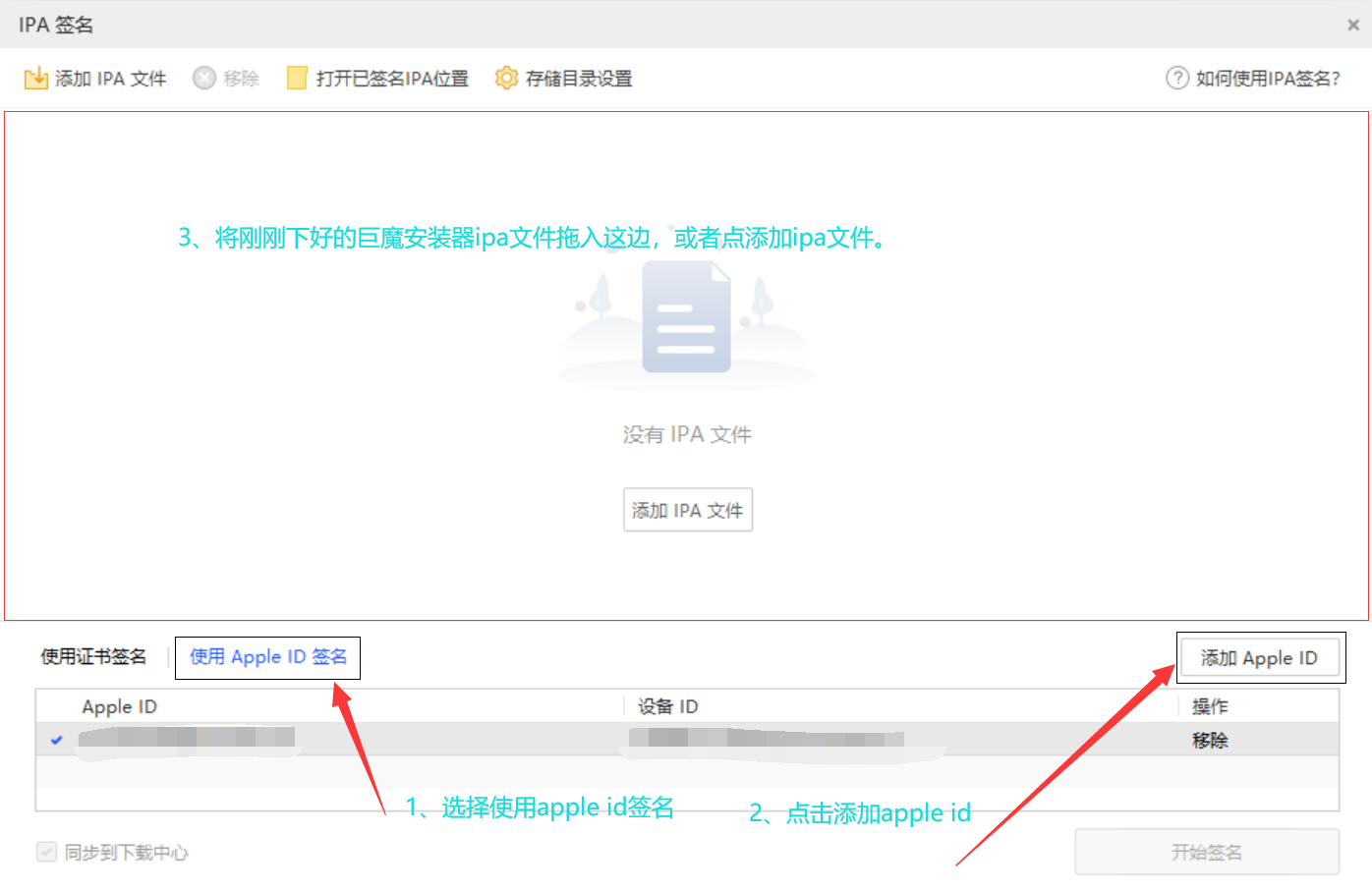Click the blue checkmark beside the Apple ID row

pos(57,740)
